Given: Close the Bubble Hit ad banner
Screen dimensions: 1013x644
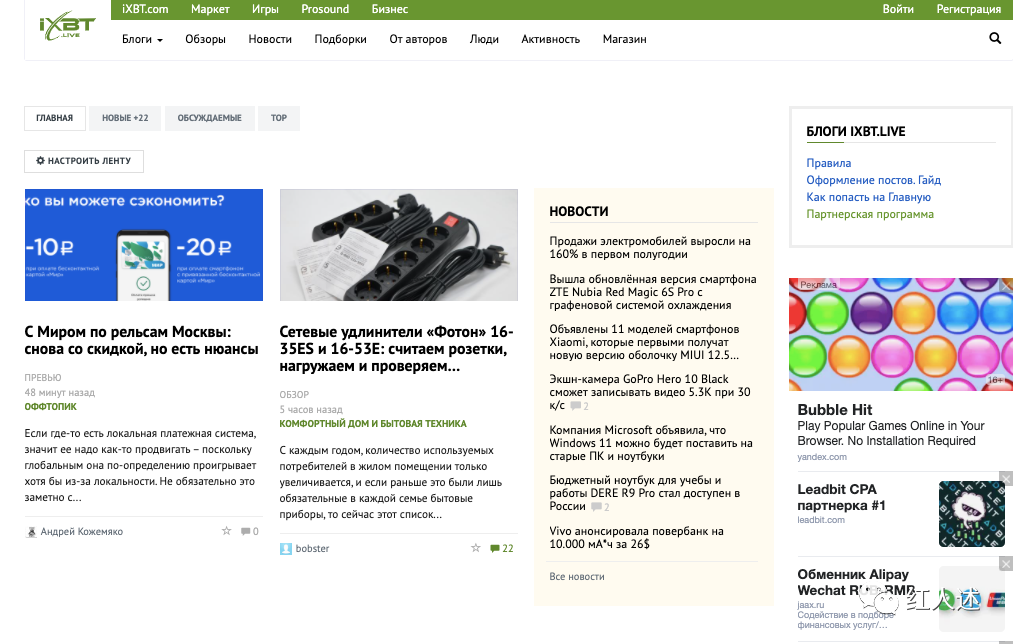Looking at the screenshot, I should (x=1006, y=285).
